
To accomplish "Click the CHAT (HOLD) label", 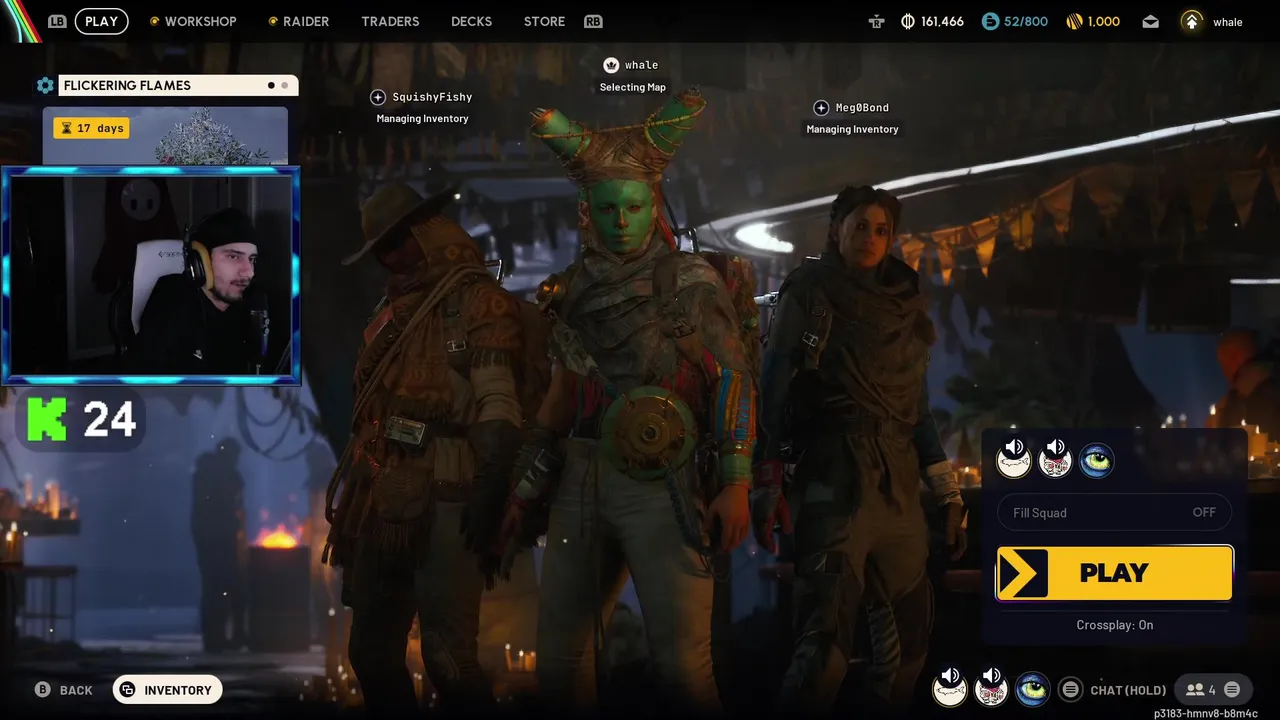I will (1128, 690).
